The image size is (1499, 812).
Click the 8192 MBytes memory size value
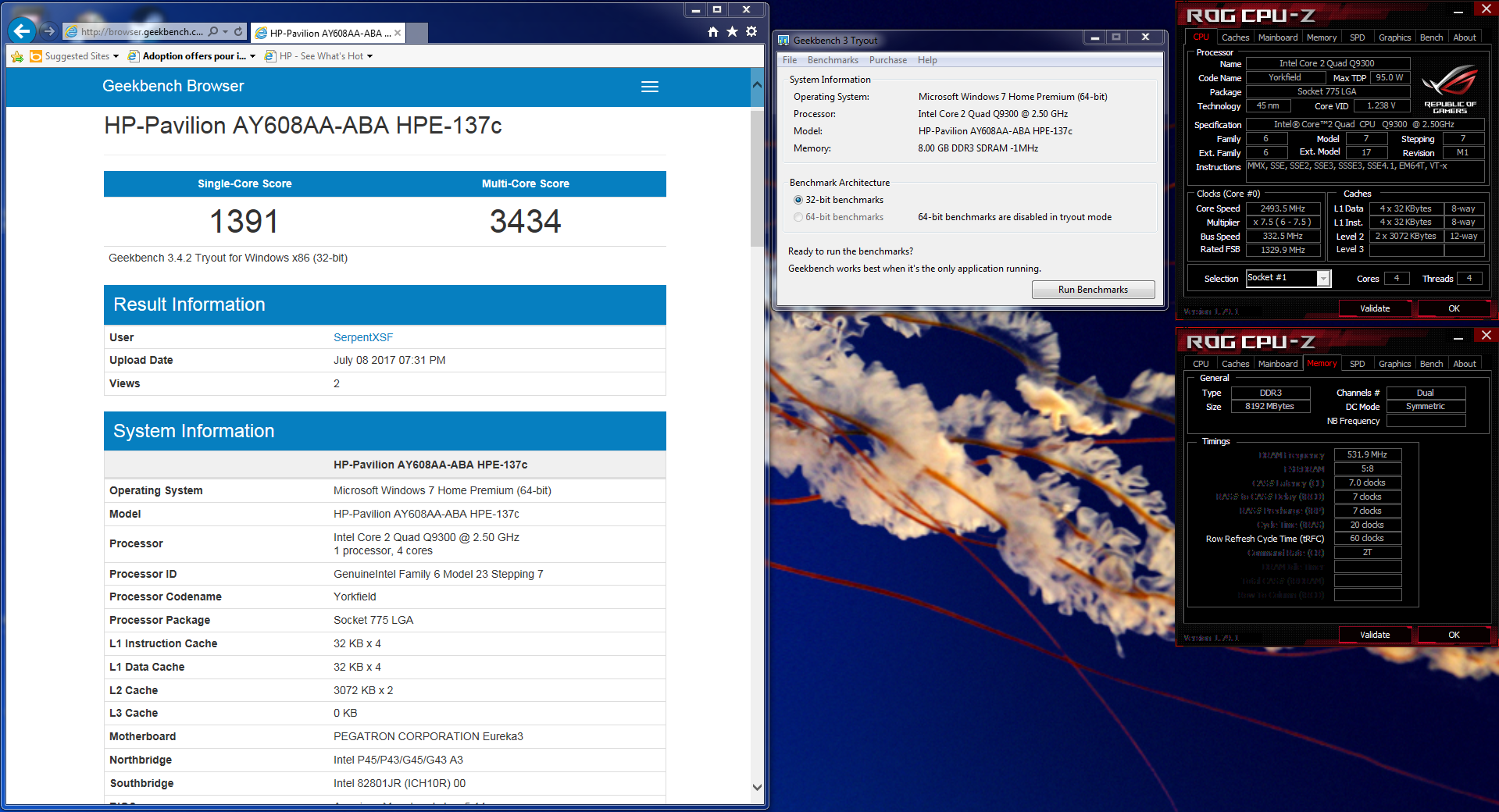1270,406
